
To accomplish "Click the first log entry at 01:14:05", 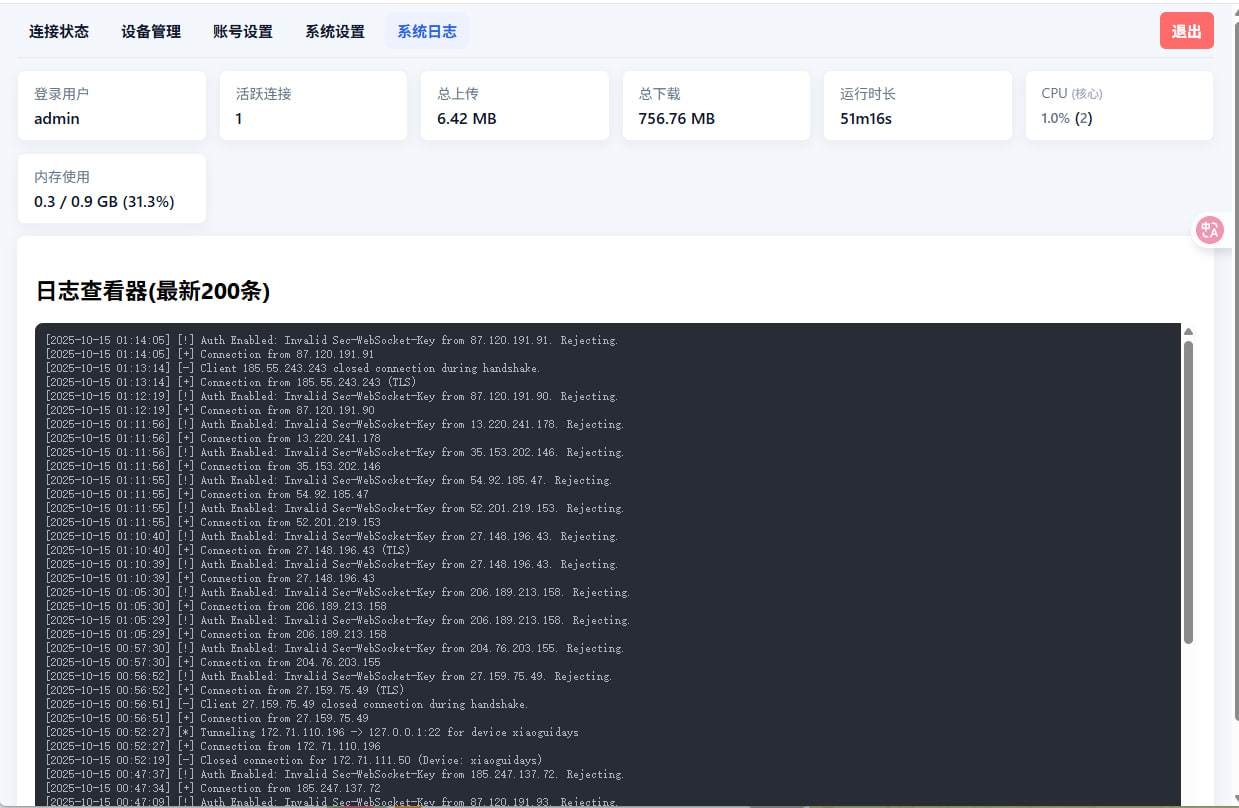I will [332, 340].
